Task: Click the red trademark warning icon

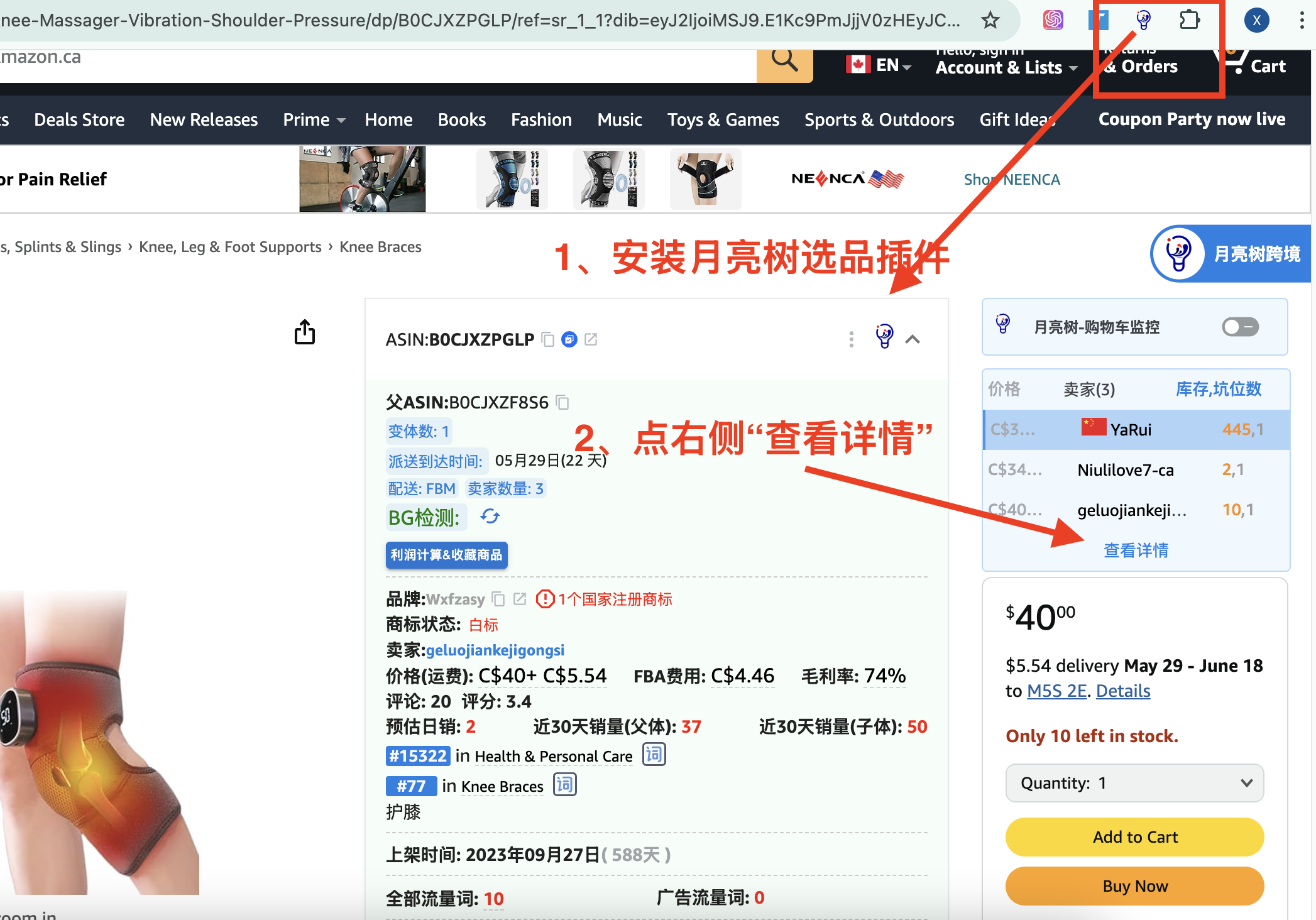Action: click(545, 599)
